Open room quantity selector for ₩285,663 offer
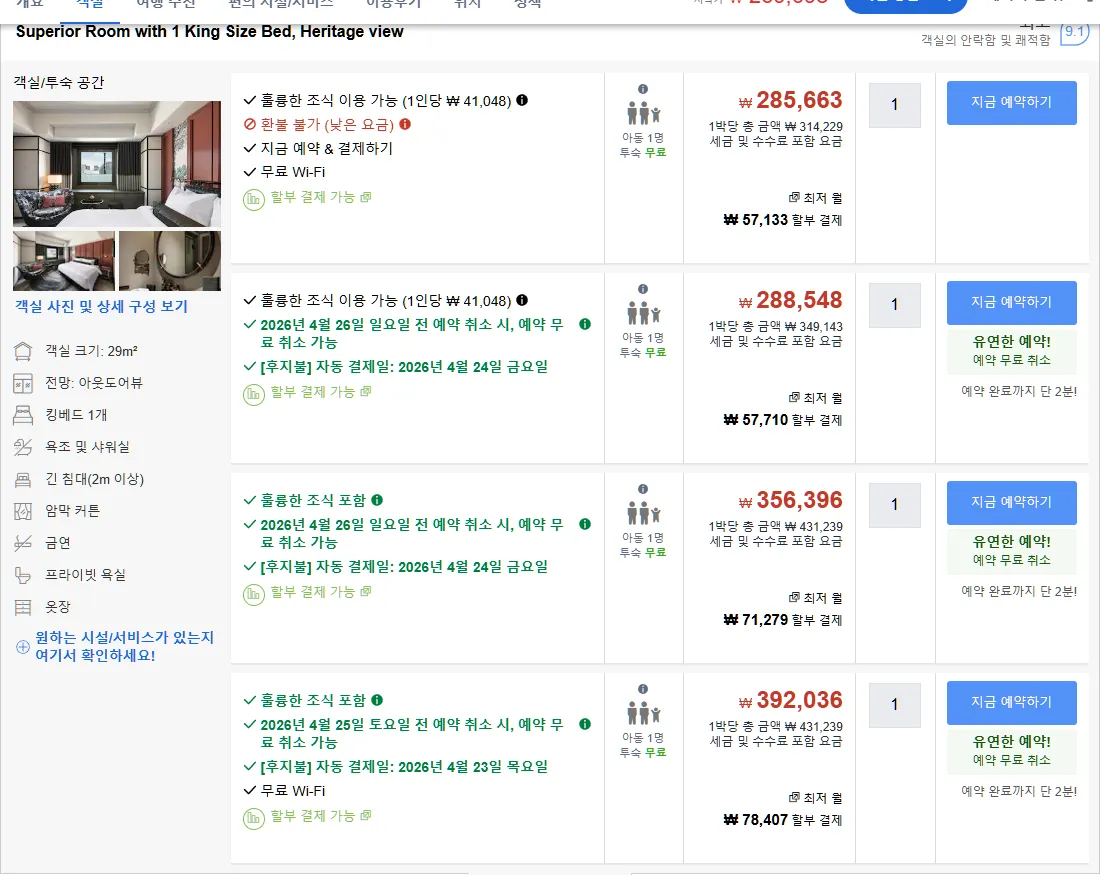This screenshot has height=875, width=1100. pos(894,105)
